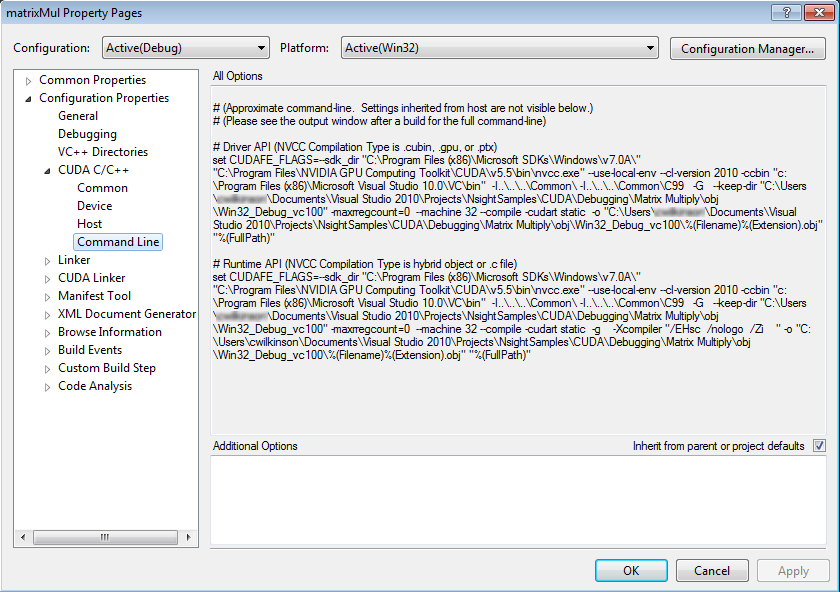840x592 pixels.
Task: Select the General properties page
Action: pos(77,115)
